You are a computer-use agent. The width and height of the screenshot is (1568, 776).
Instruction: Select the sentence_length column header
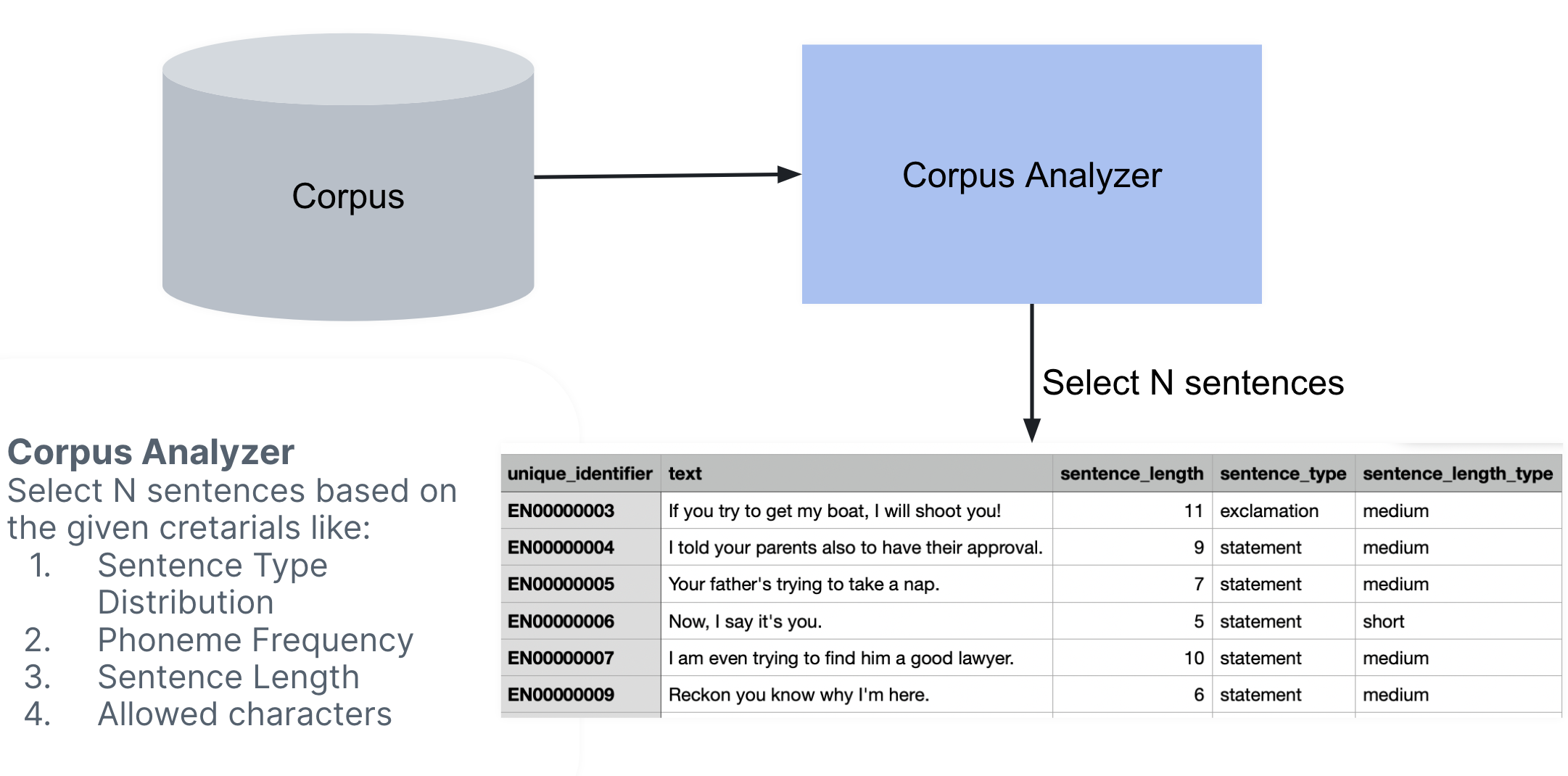1132,474
